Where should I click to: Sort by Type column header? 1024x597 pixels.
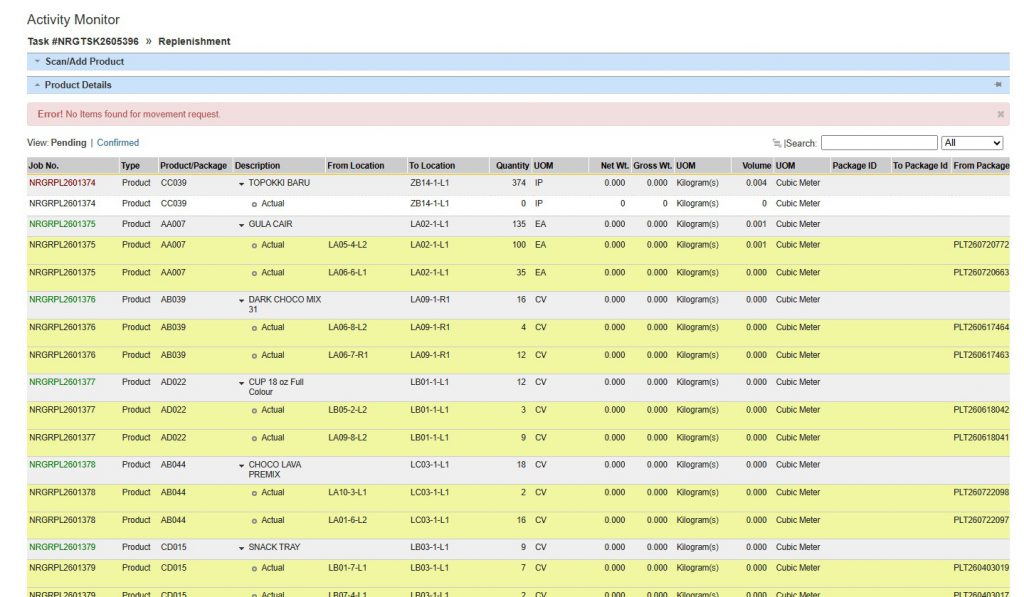[130, 166]
